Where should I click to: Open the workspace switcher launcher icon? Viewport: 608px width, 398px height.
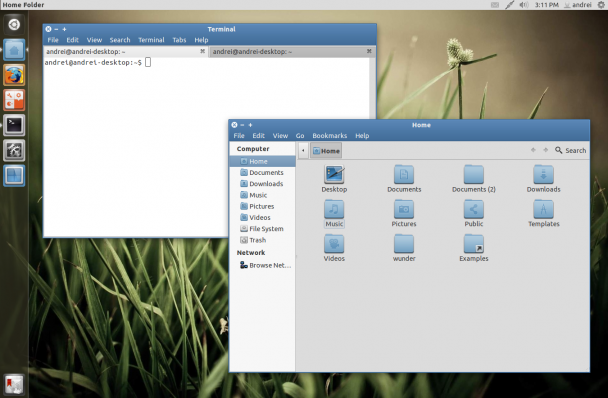coord(14,176)
